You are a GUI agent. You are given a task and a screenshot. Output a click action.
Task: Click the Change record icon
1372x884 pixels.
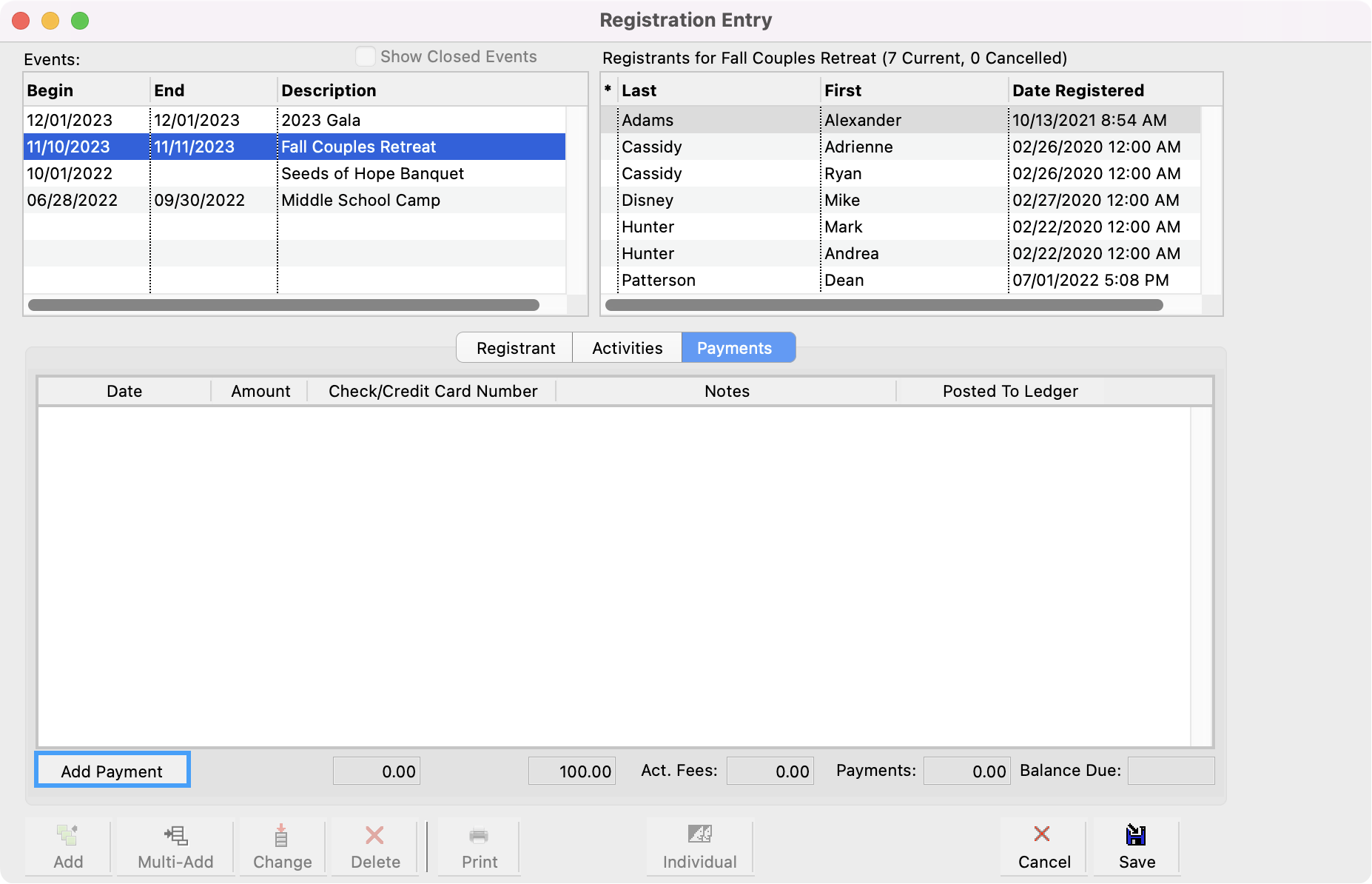[282, 836]
